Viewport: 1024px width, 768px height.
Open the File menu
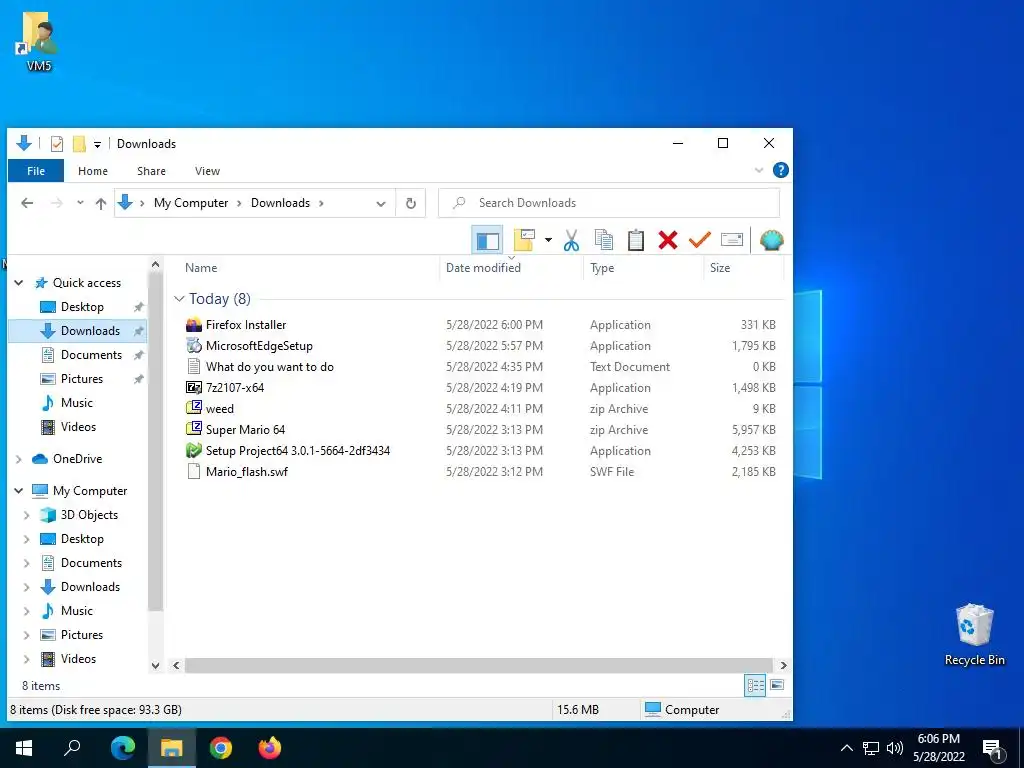tap(36, 171)
